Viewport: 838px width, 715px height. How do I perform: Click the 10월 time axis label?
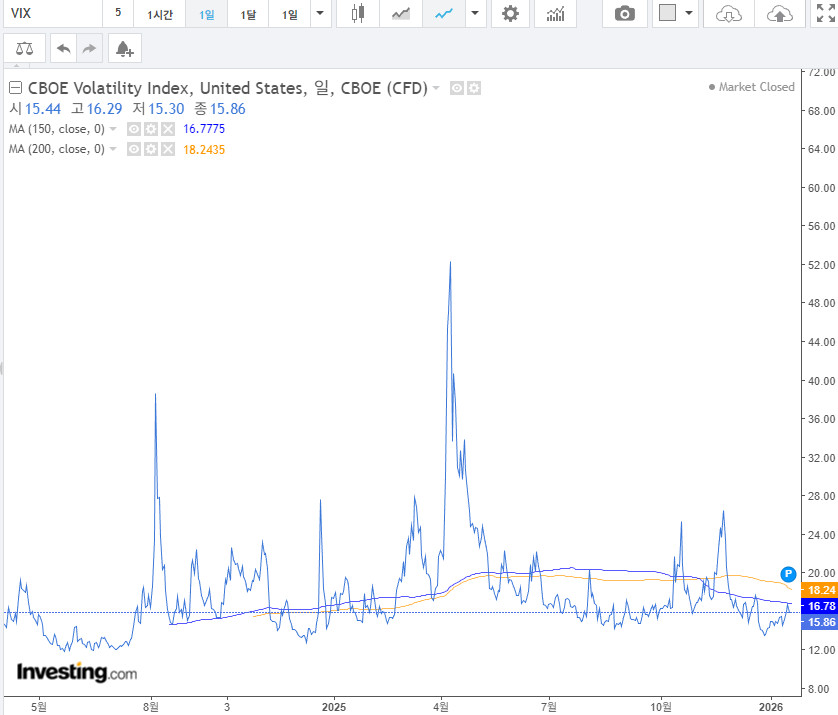click(661, 707)
